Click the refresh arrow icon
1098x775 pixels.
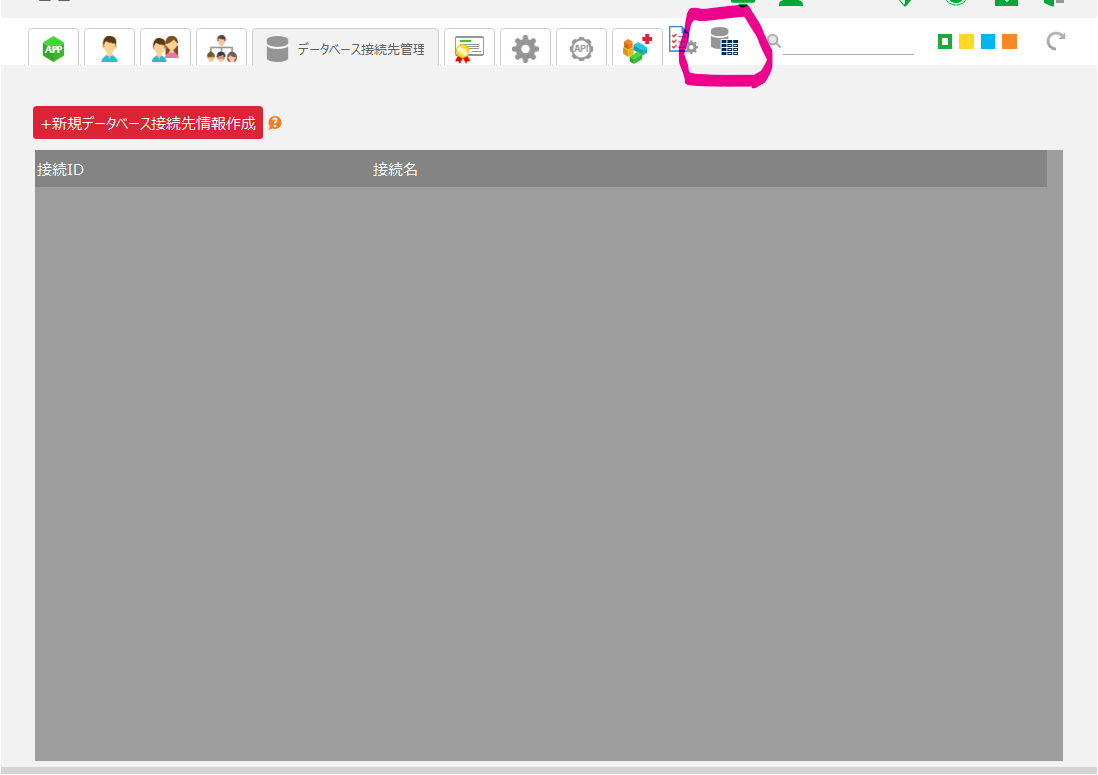pyautogui.click(x=1055, y=41)
